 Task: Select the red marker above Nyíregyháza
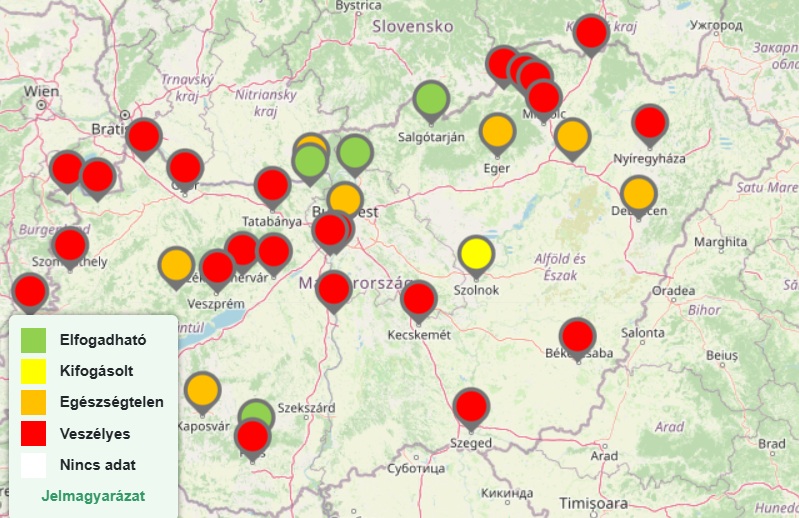pyautogui.click(x=650, y=124)
